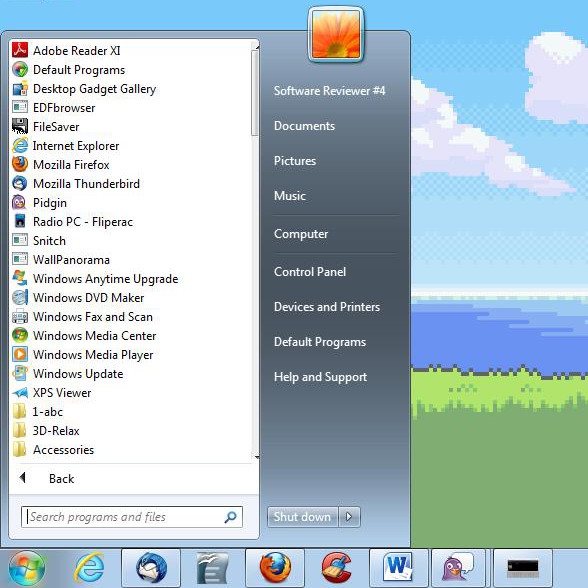Screen dimensions: 588x588
Task: Click the Snitch program icon
Action: click(20, 240)
